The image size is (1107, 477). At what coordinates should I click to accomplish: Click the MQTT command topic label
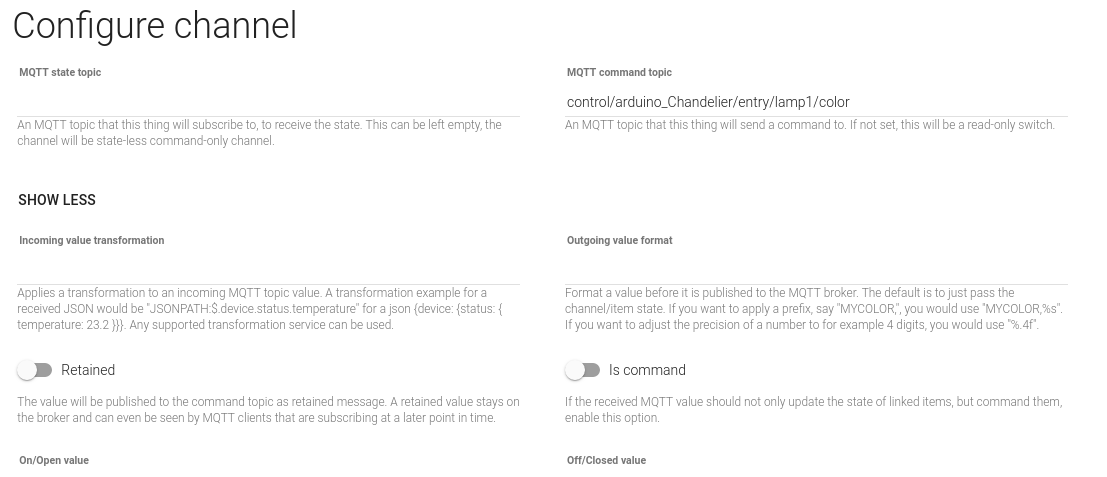pos(619,72)
